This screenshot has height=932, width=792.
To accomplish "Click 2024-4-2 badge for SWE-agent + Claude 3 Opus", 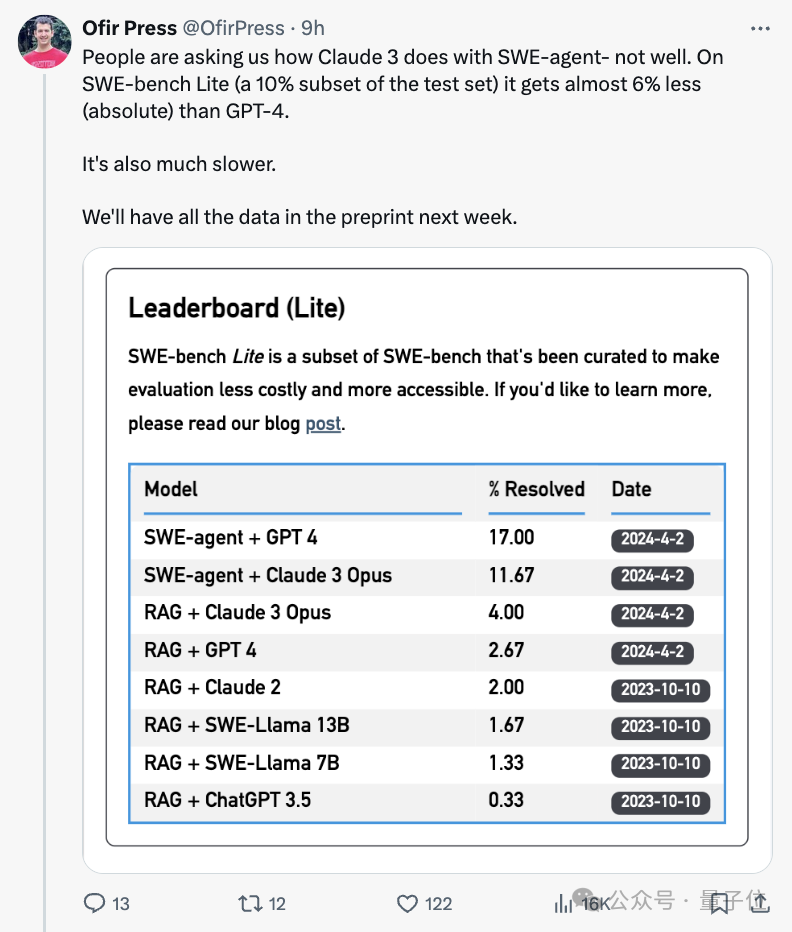I will pos(652,577).
